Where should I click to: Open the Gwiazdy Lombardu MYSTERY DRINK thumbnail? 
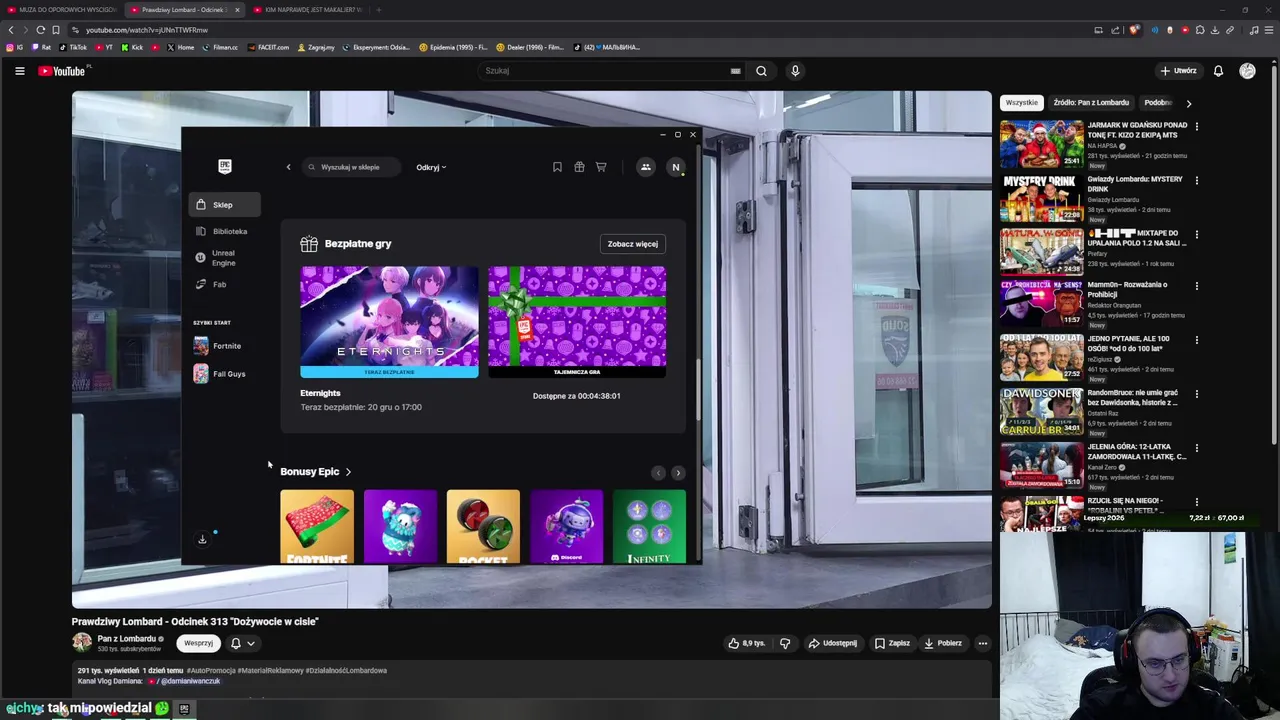1041,198
